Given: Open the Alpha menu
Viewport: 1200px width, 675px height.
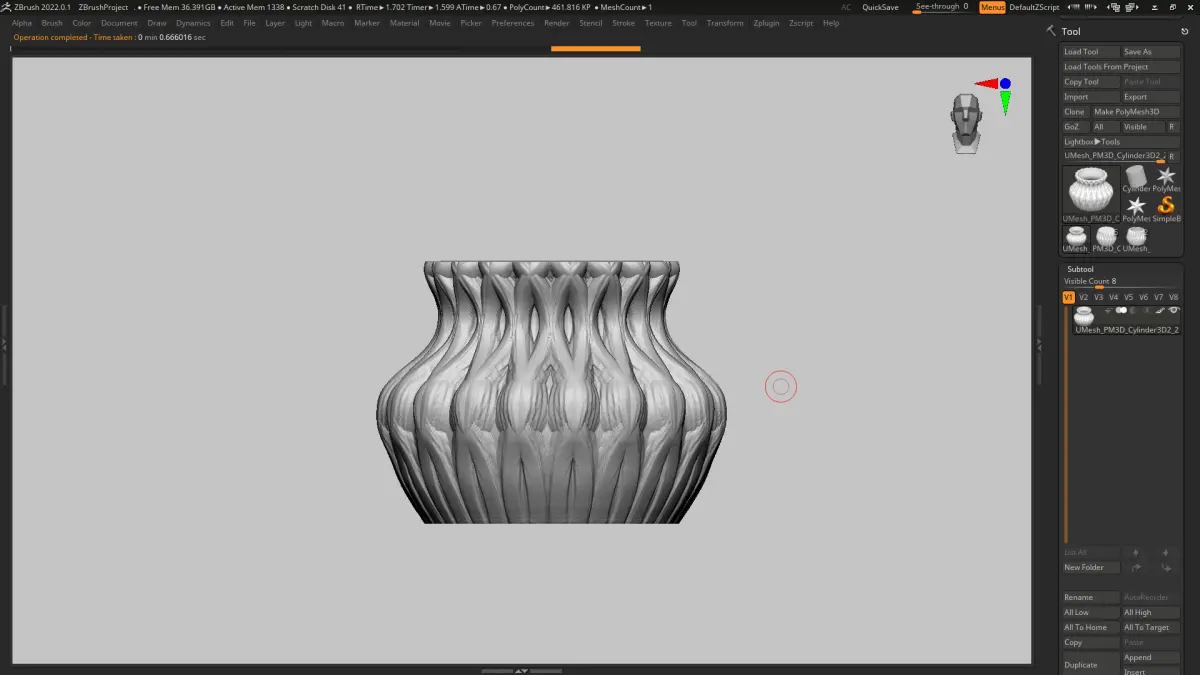Looking at the screenshot, I should [x=22, y=23].
